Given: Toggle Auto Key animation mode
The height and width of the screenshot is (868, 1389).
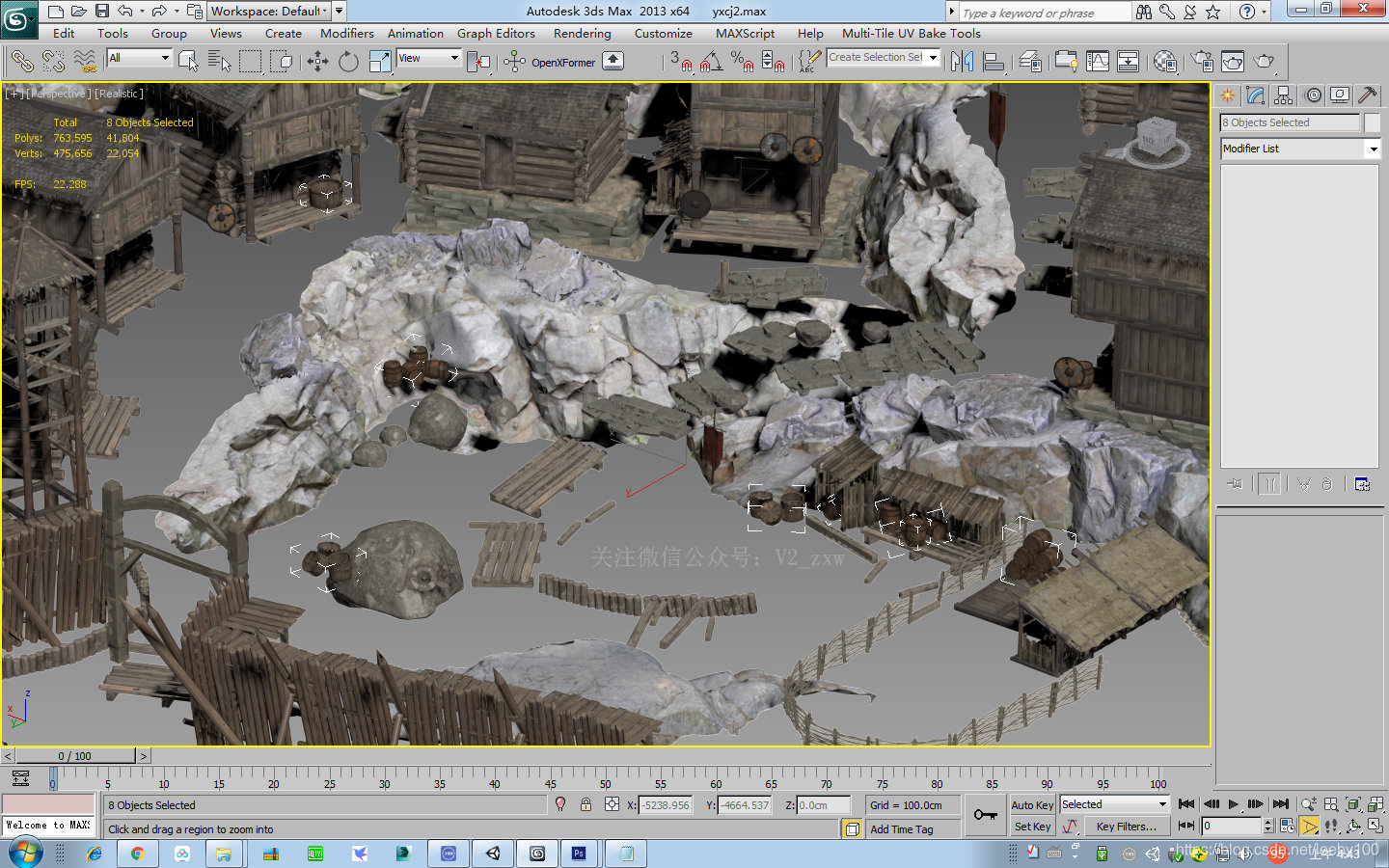Looking at the screenshot, I should 1032,805.
